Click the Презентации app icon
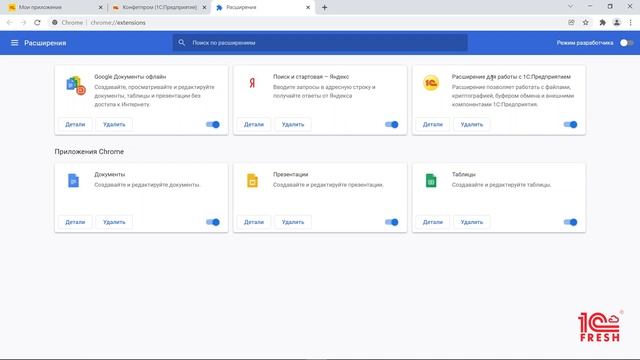 pyautogui.click(x=252, y=180)
